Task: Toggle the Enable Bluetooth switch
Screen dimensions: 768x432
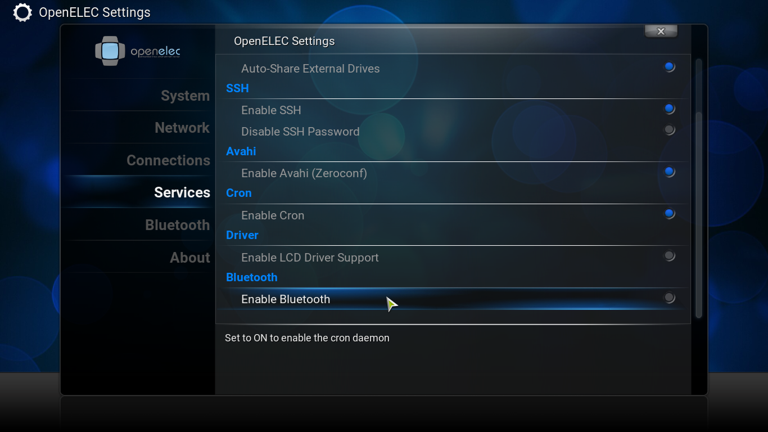Action: point(670,298)
